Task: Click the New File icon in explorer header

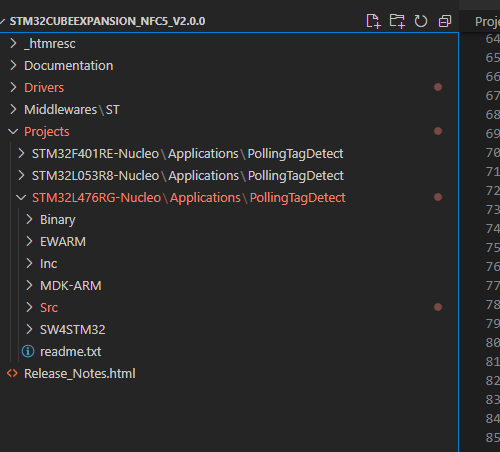Action: click(373, 21)
